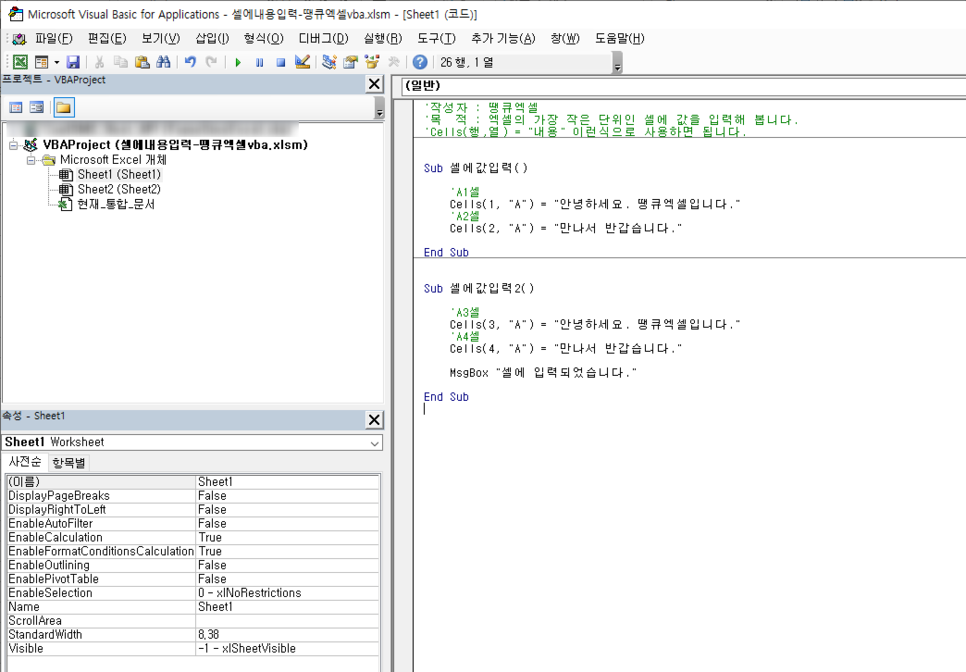Click the MsgBox code line
The image size is (966, 672).
click(x=543, y=373)
